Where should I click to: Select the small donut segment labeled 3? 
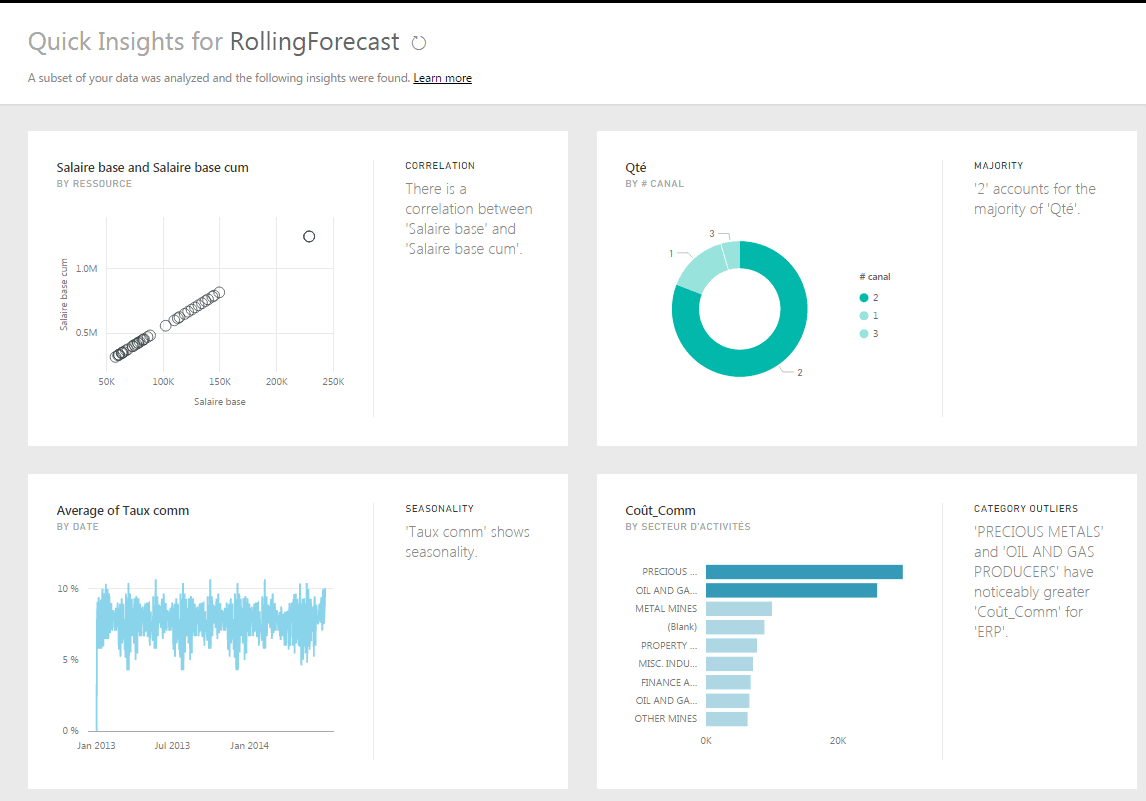(x=731, y=254)
